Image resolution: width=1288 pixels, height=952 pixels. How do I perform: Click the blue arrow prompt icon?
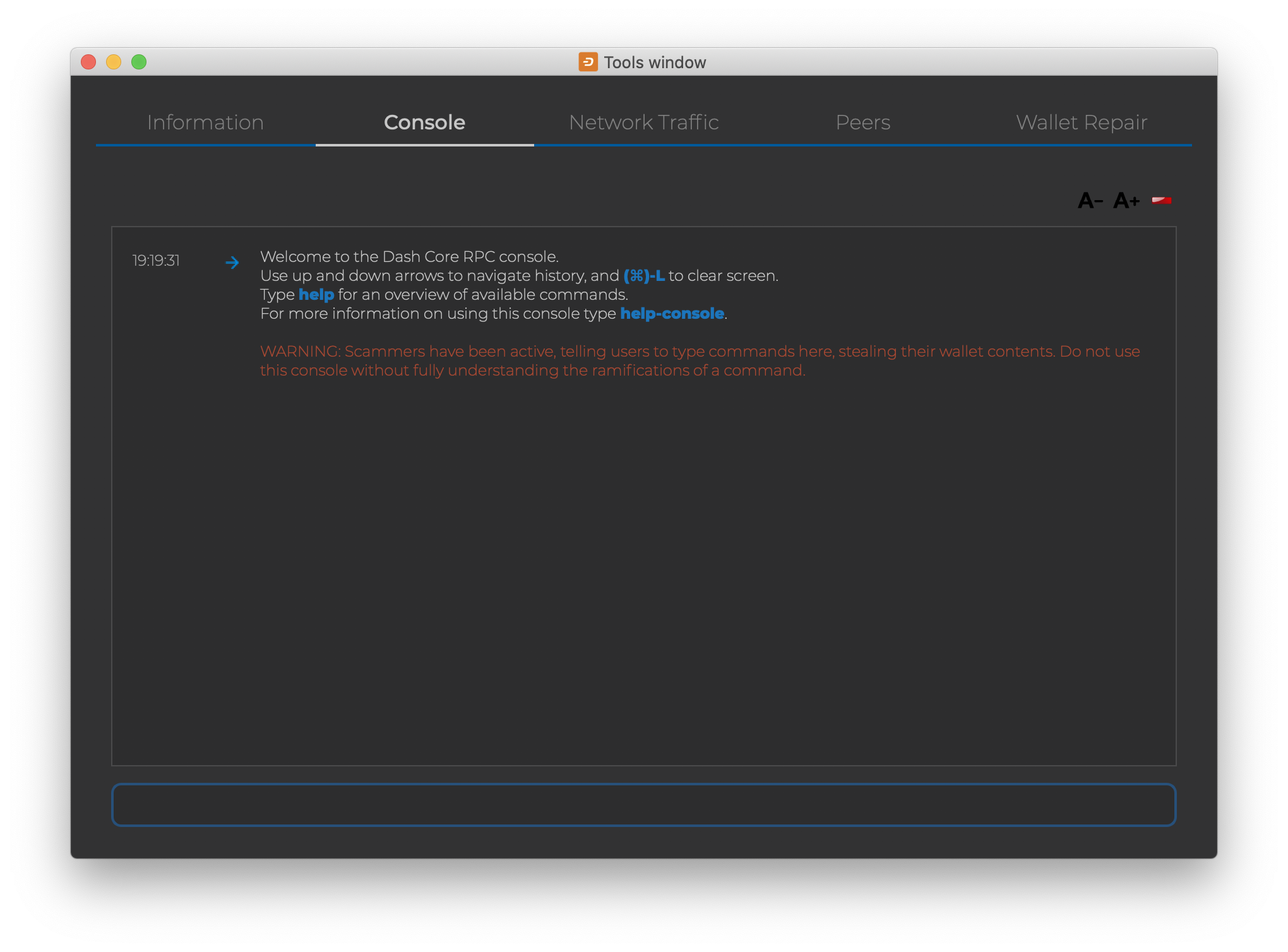pos(232,262)
